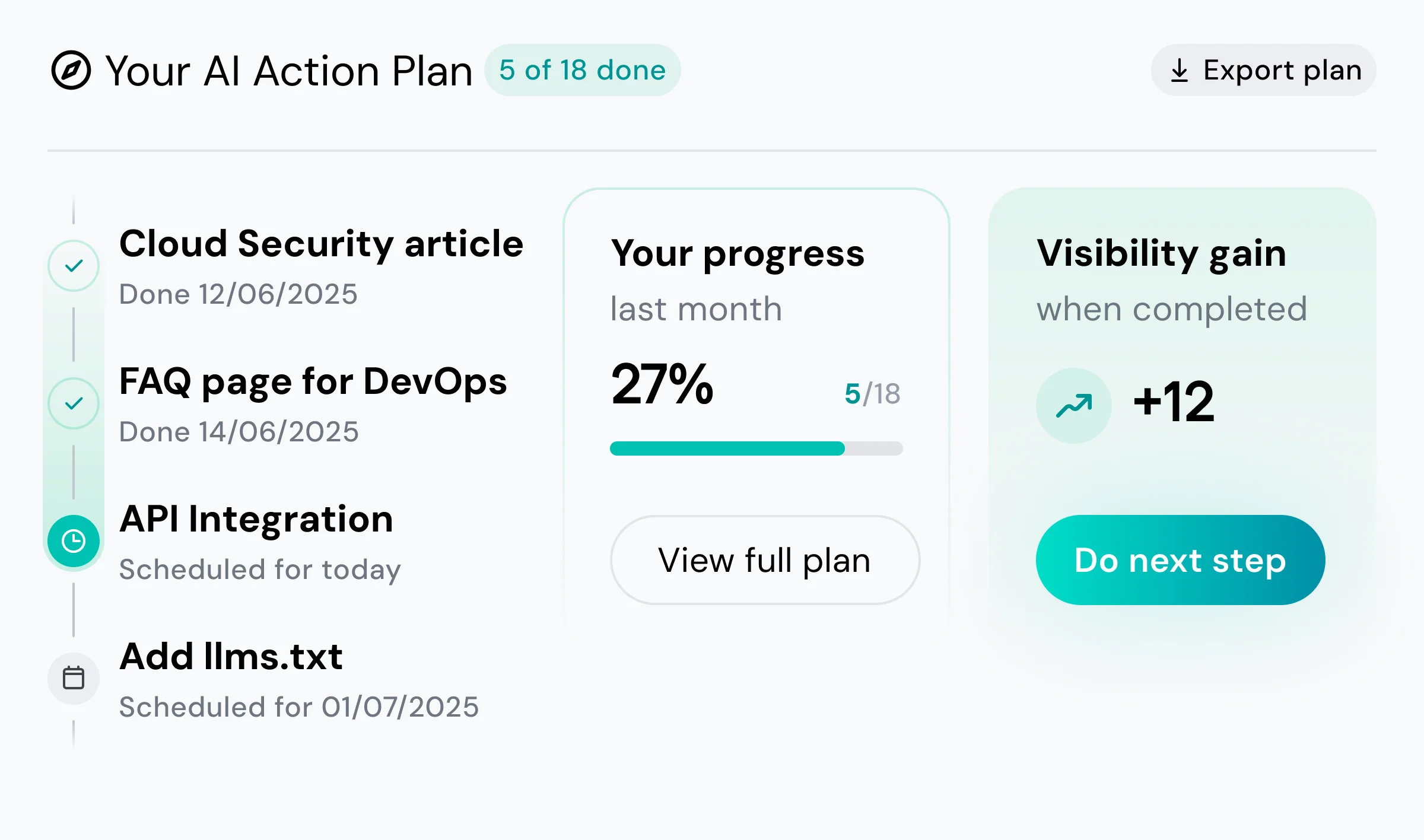Image resolution: width=1424 pixels, height=840 pixels.
Task: Open the FAQ page for DevOps task
Action: (x=313, y=381)
